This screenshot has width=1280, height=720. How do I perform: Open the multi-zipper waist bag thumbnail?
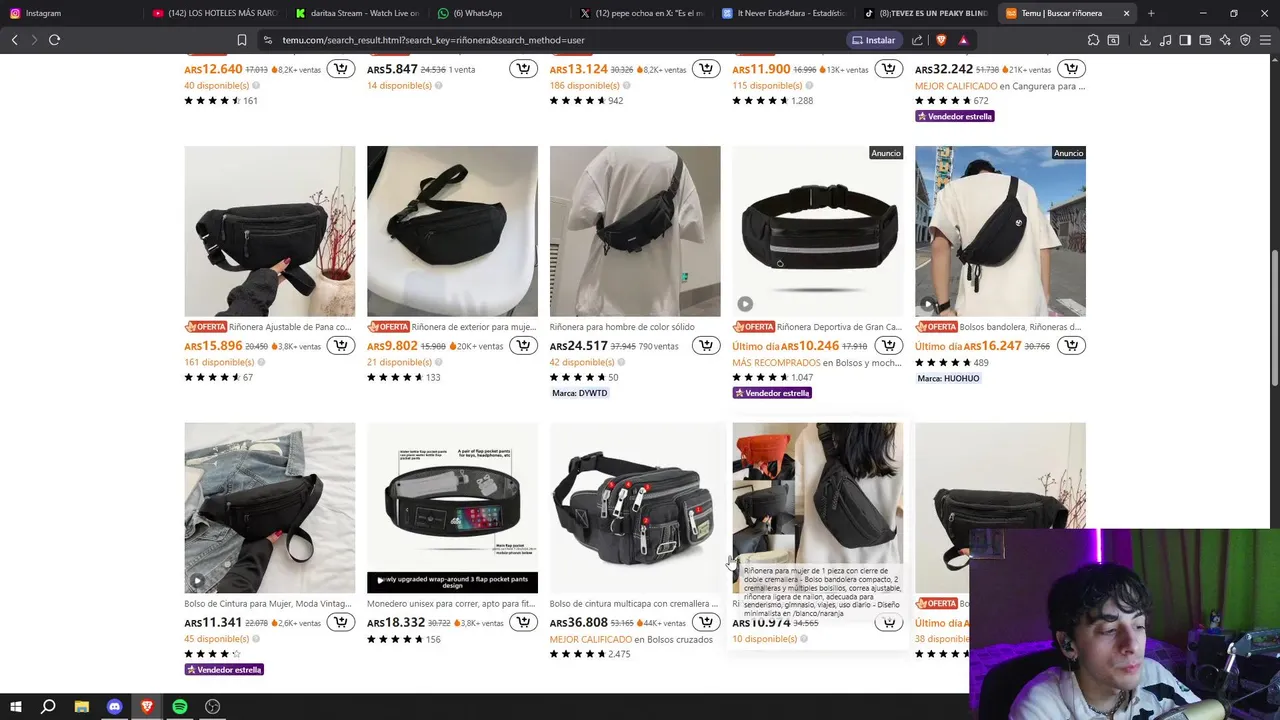[635, 508]
